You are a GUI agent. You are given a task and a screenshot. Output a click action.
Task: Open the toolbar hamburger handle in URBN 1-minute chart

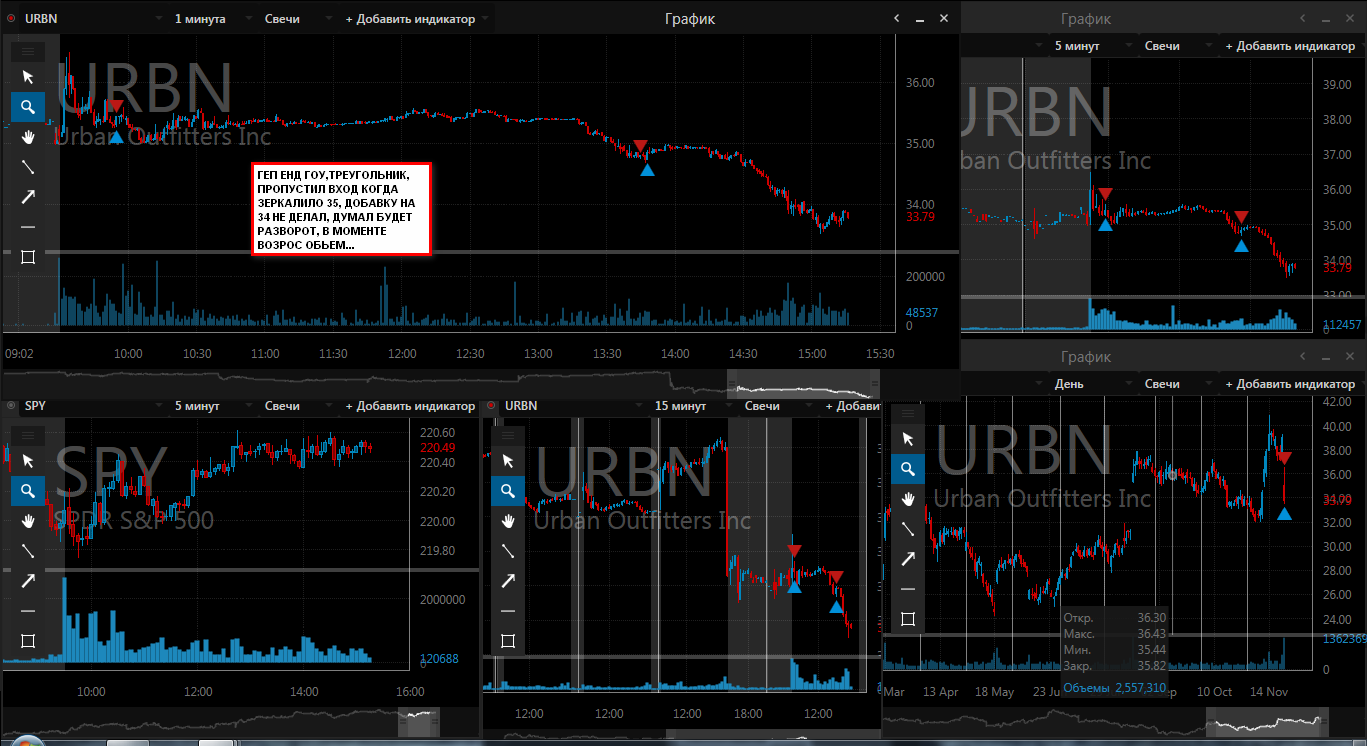[x=28, y=50]
